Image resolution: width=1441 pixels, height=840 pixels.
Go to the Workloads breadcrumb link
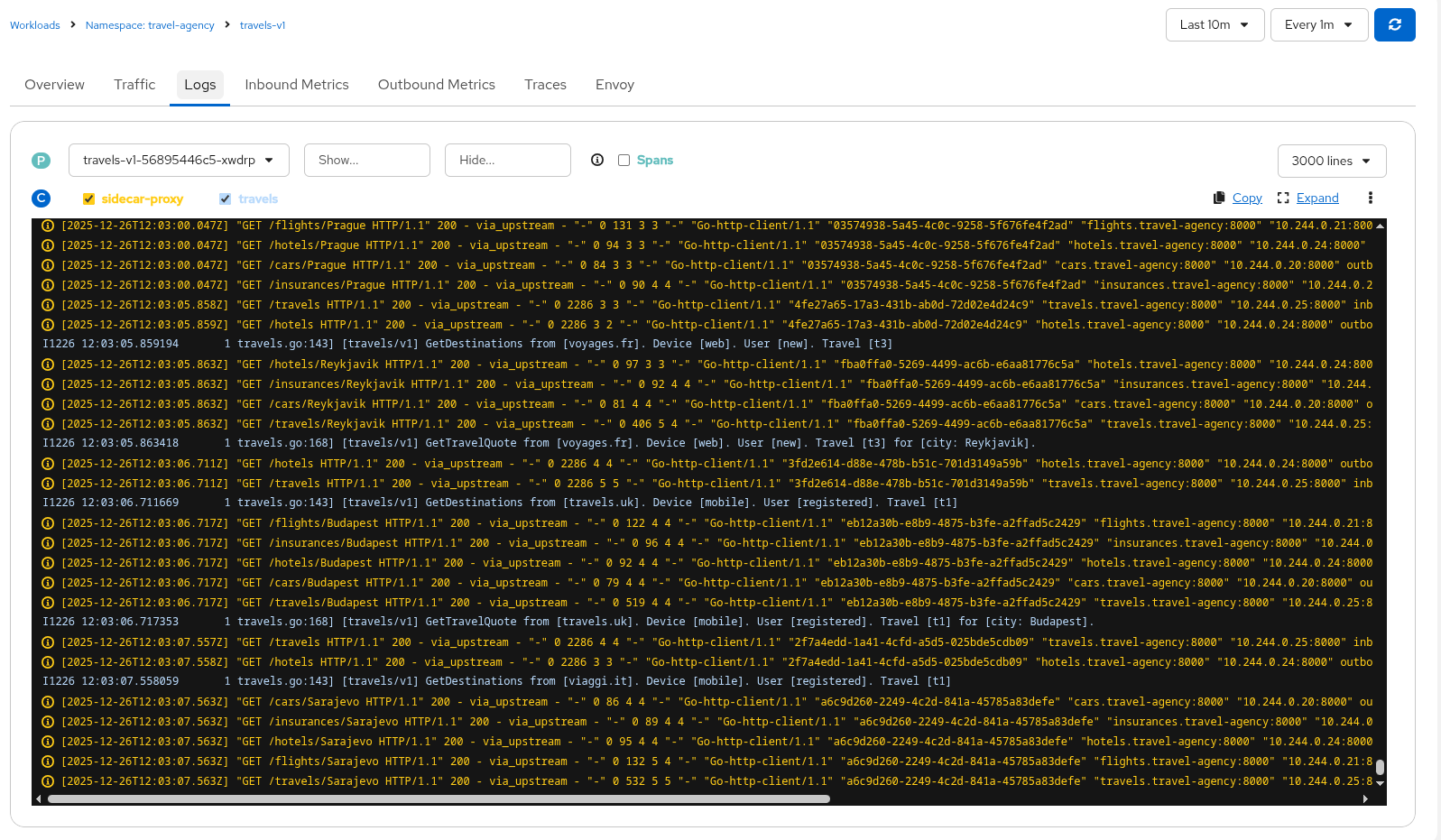tap(35, 25)
